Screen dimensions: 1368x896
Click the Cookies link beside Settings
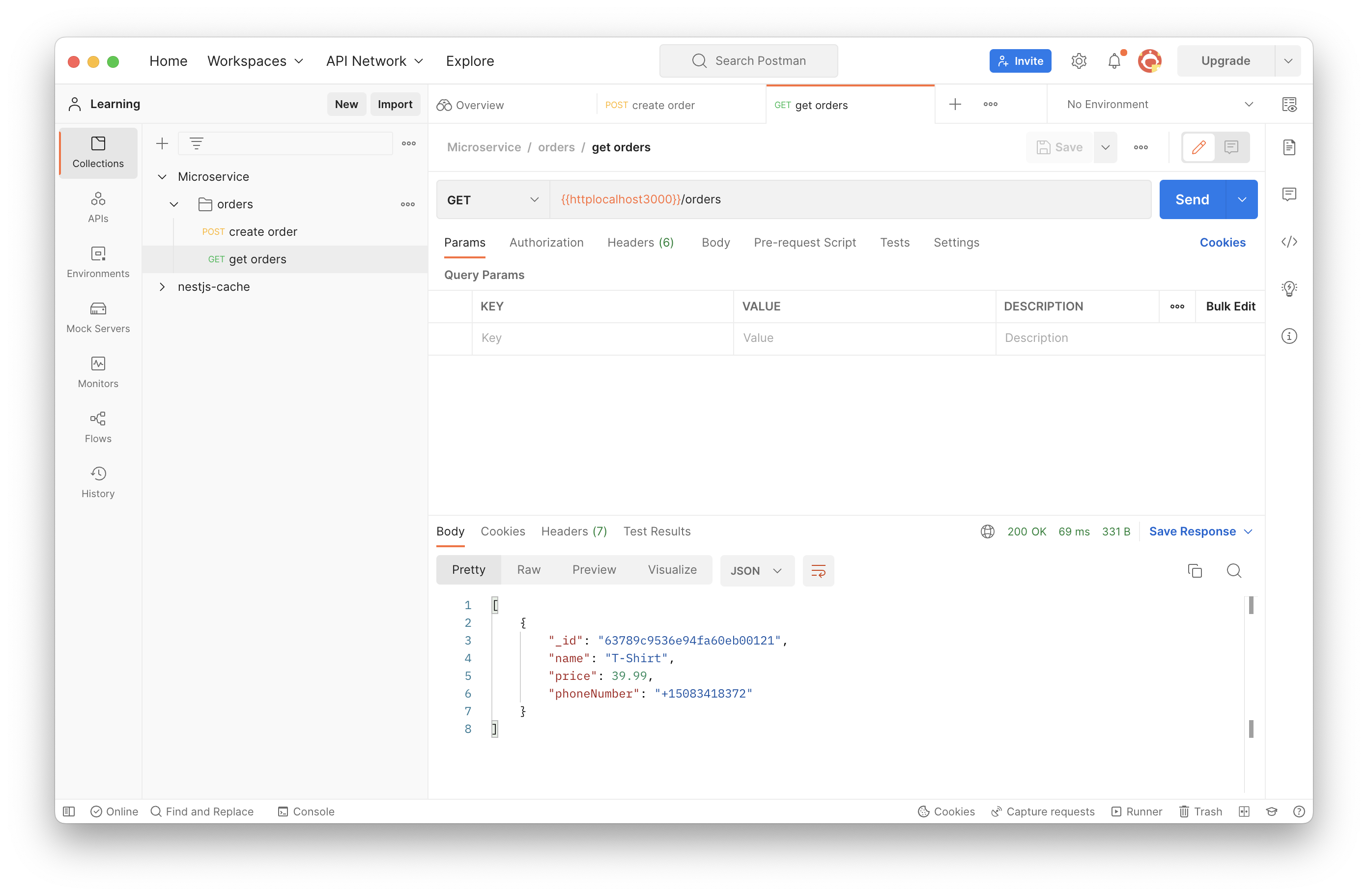click(x=1222, y=243)
